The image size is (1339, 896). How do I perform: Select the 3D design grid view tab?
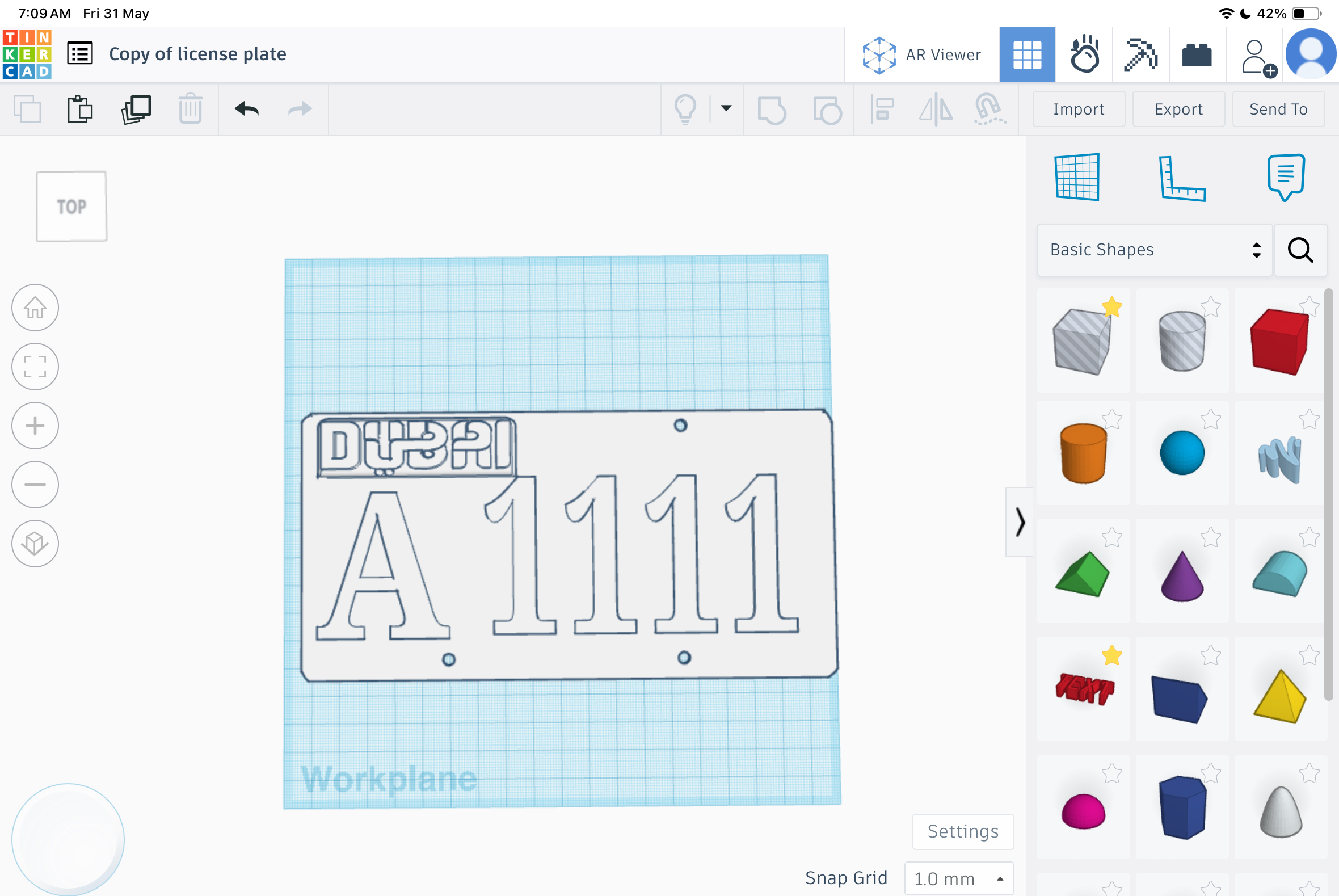[1027, 55]
